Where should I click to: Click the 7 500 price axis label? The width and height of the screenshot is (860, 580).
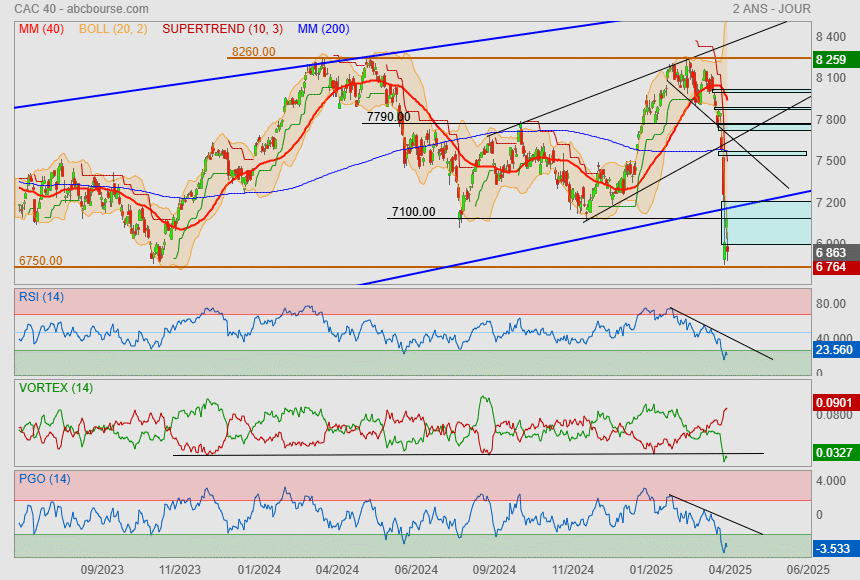[x=831, y=161]
